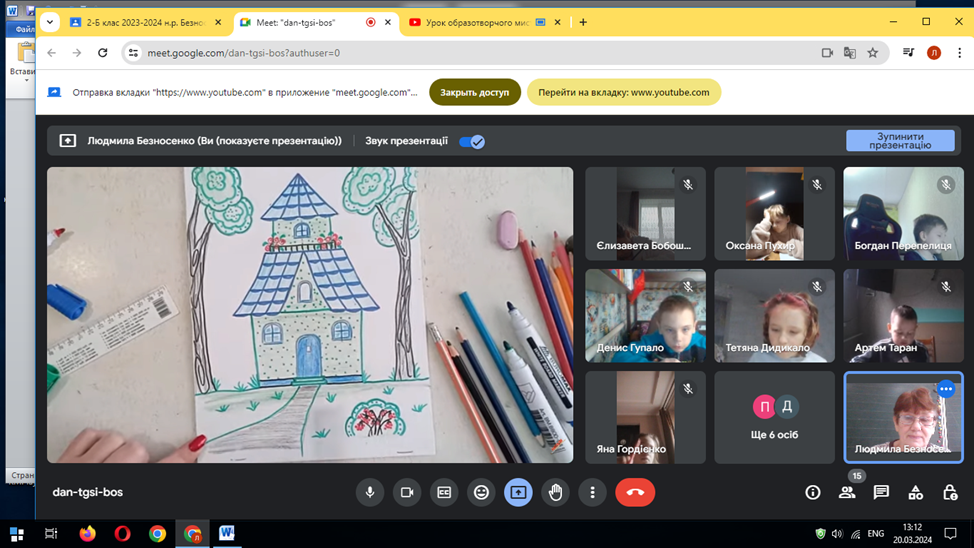Open meeting details info icon
The height and width of the screenshot is (548, 974).
point(812,492)
